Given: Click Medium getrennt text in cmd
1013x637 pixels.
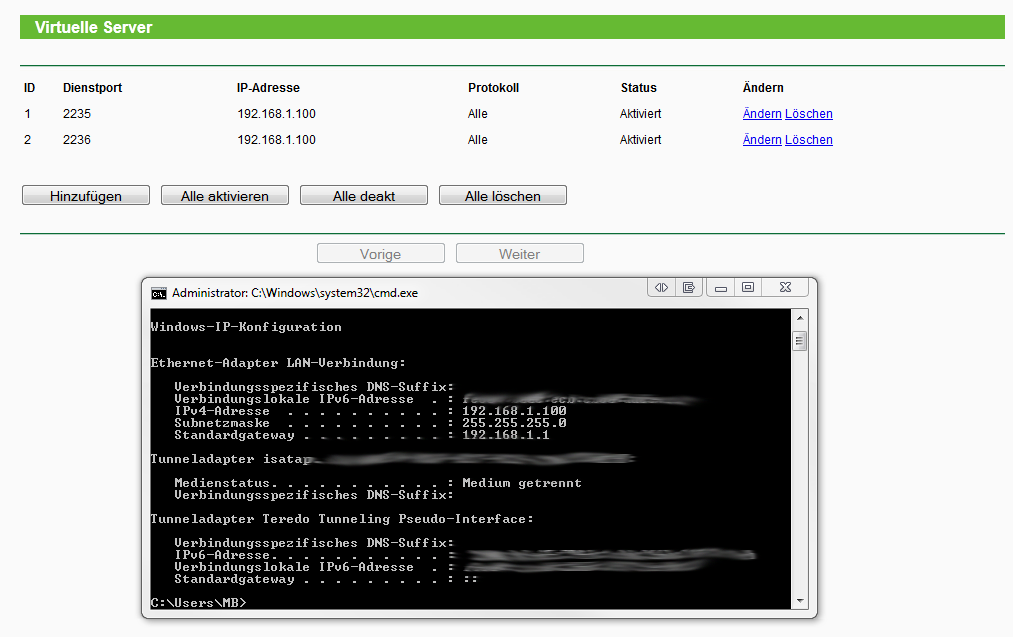Looking at the screenshot, I should [522, 483].
